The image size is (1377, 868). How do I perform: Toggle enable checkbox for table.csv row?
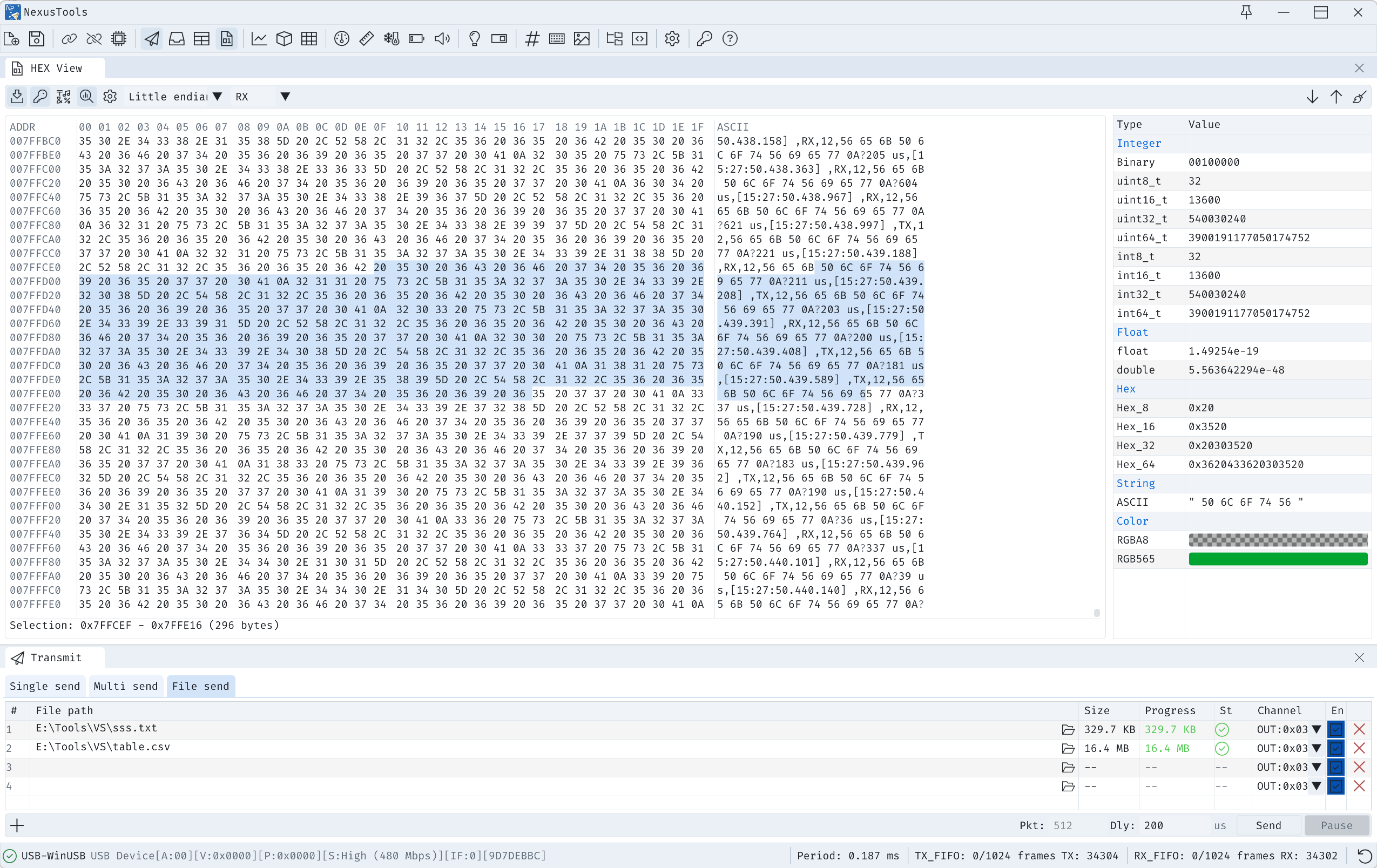click(x=1336, y=748)
